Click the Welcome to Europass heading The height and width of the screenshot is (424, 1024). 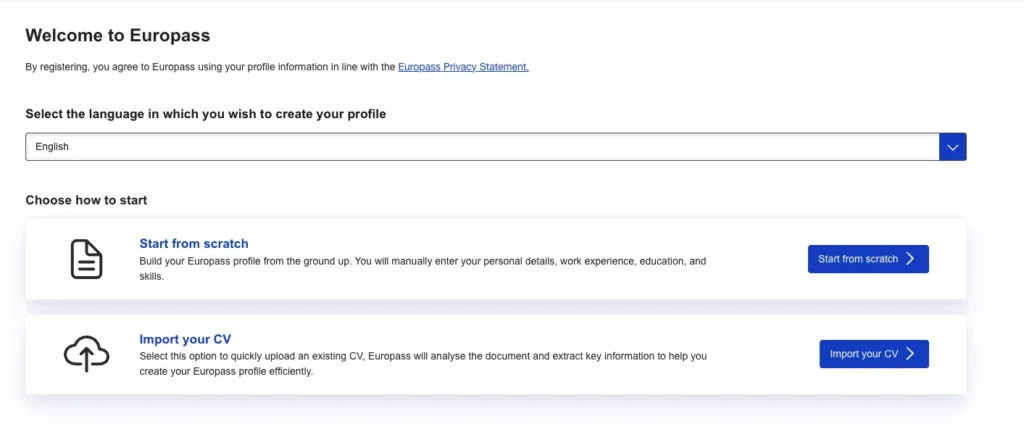tap(117, 36)
